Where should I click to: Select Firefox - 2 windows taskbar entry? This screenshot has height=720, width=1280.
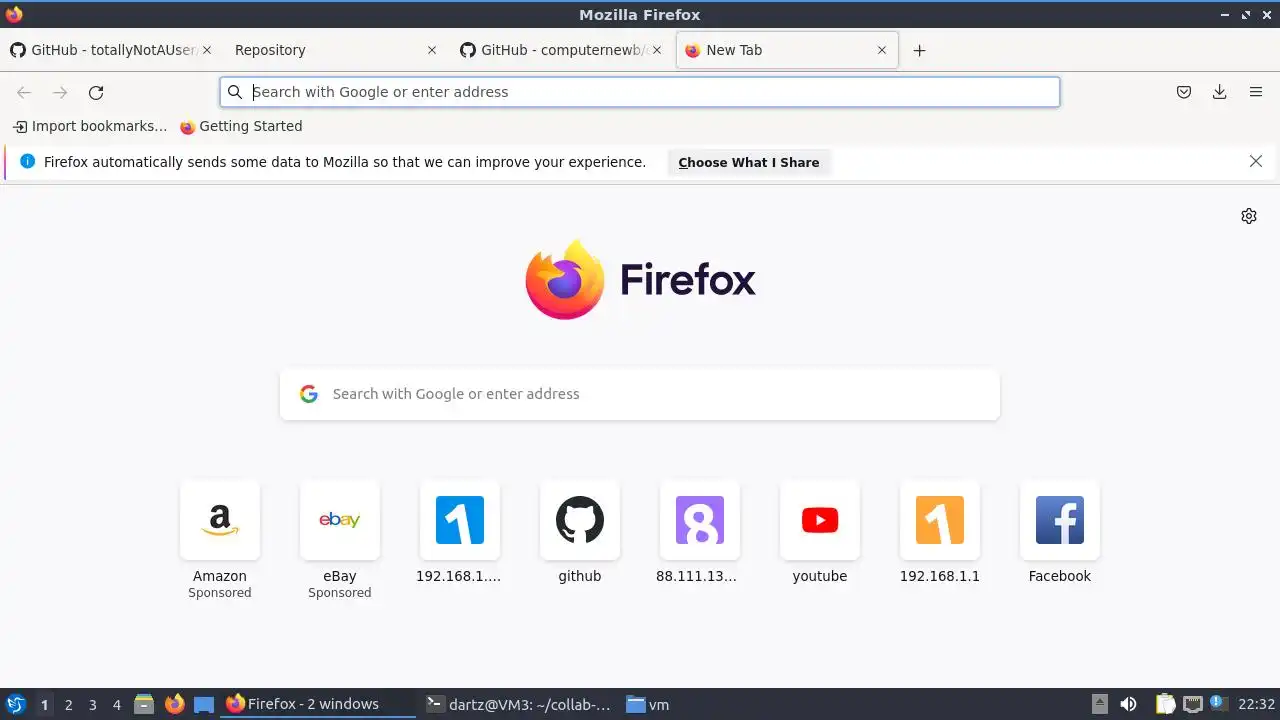pyautogui.click(x=318, y=704)
